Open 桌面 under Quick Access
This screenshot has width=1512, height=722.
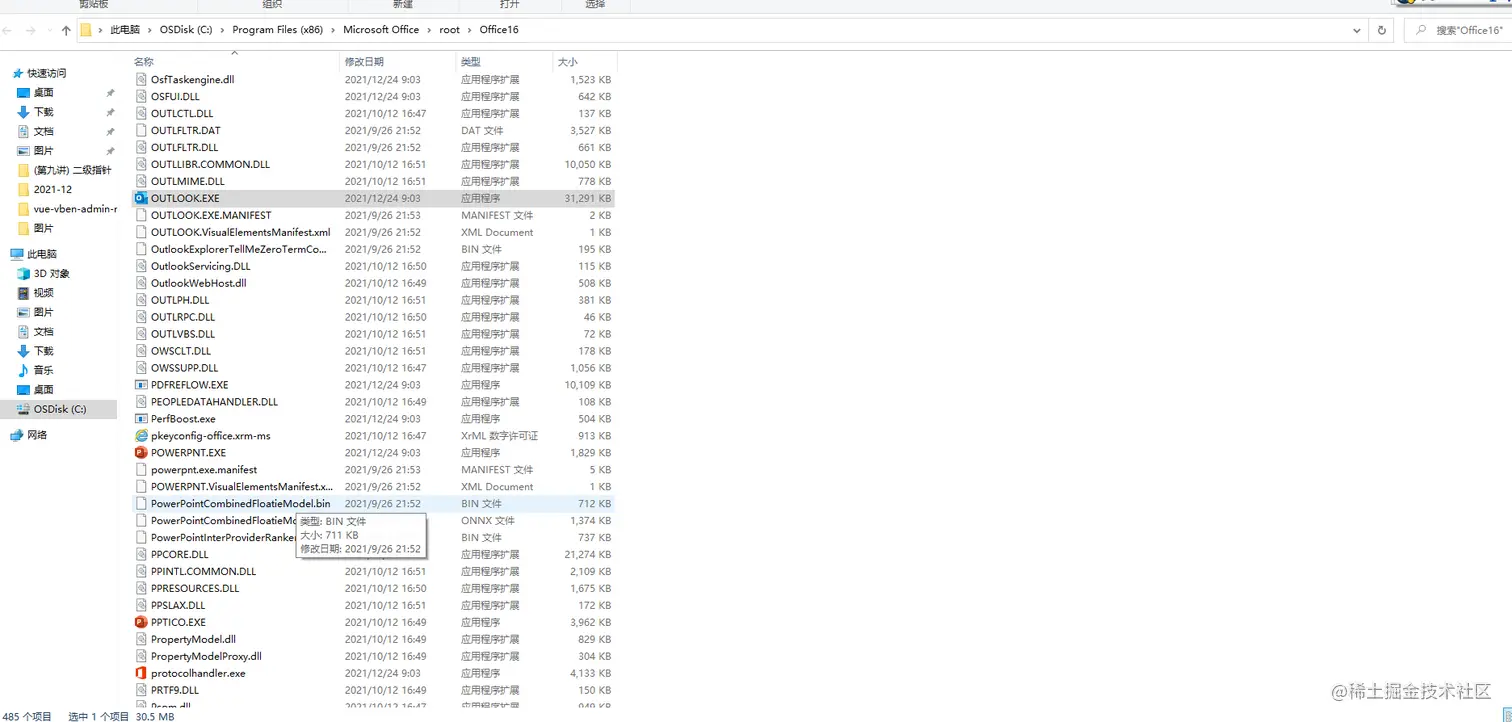43,92
